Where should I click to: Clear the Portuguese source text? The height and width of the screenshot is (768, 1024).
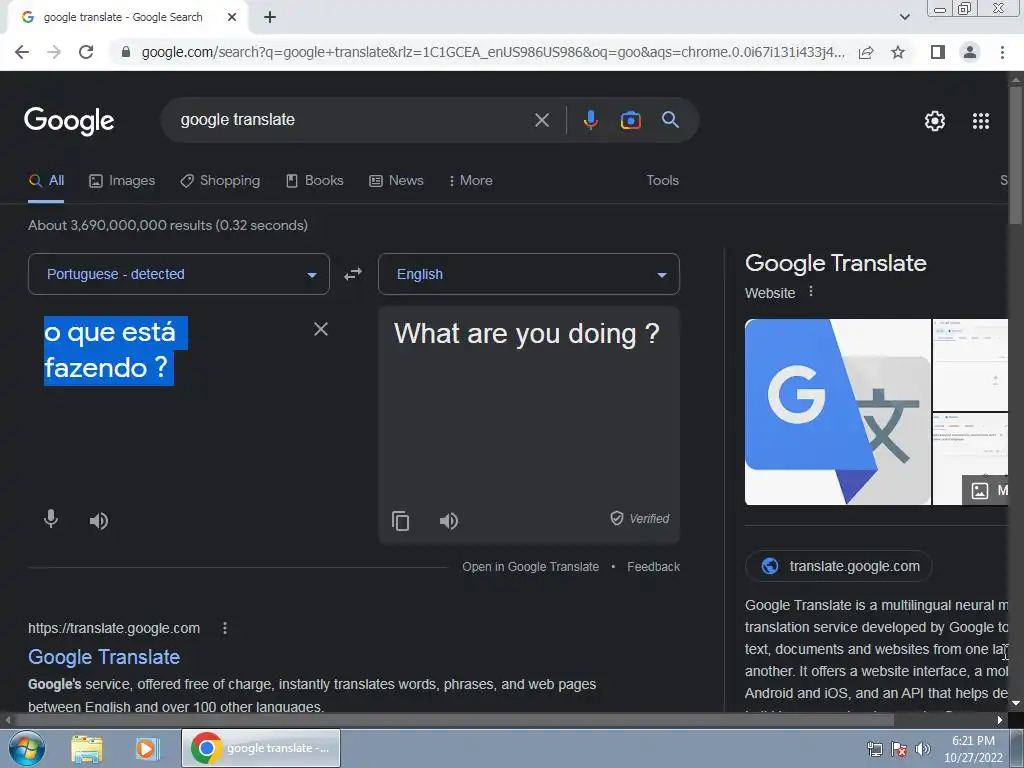click(321, 329)
